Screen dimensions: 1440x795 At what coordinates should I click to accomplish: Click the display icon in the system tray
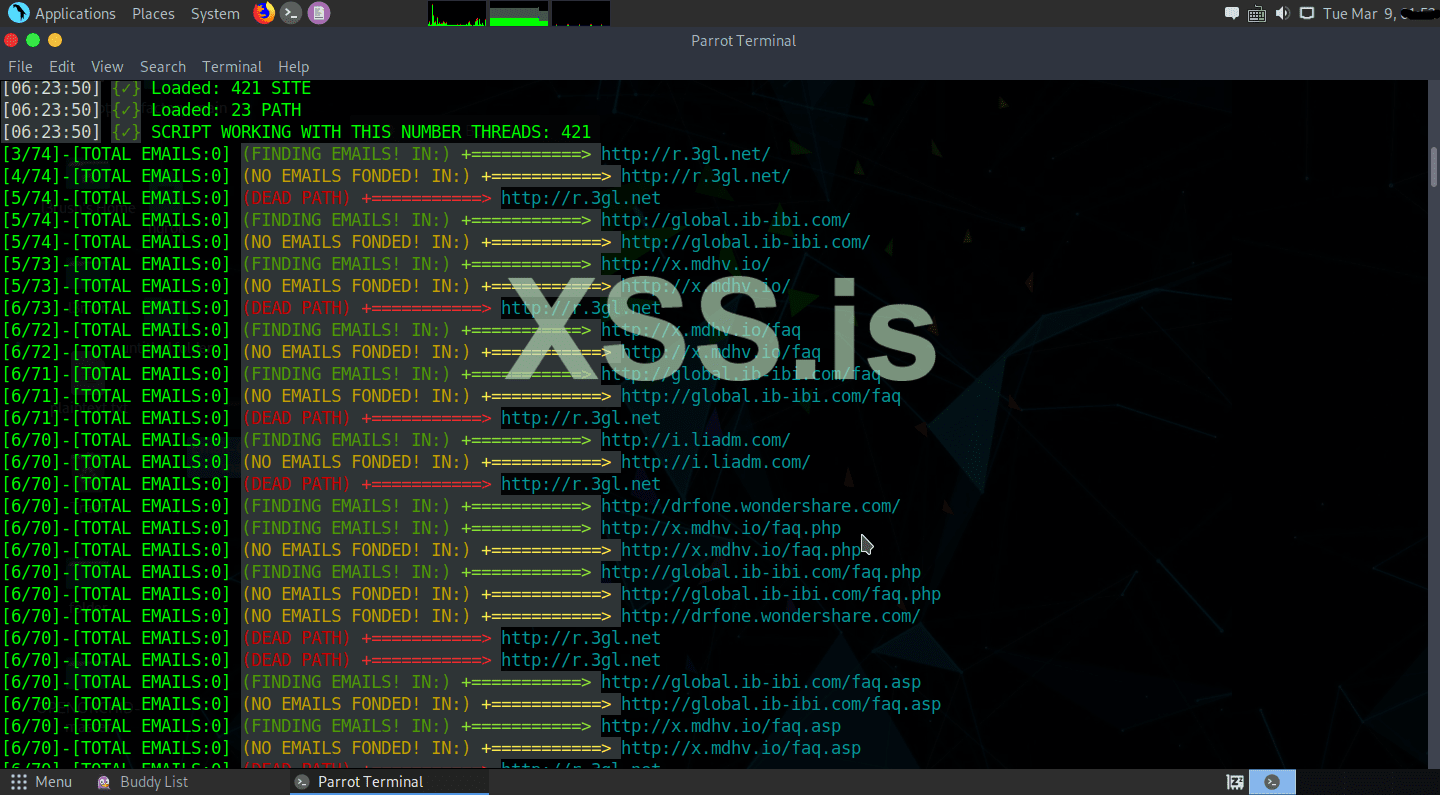1306,13
